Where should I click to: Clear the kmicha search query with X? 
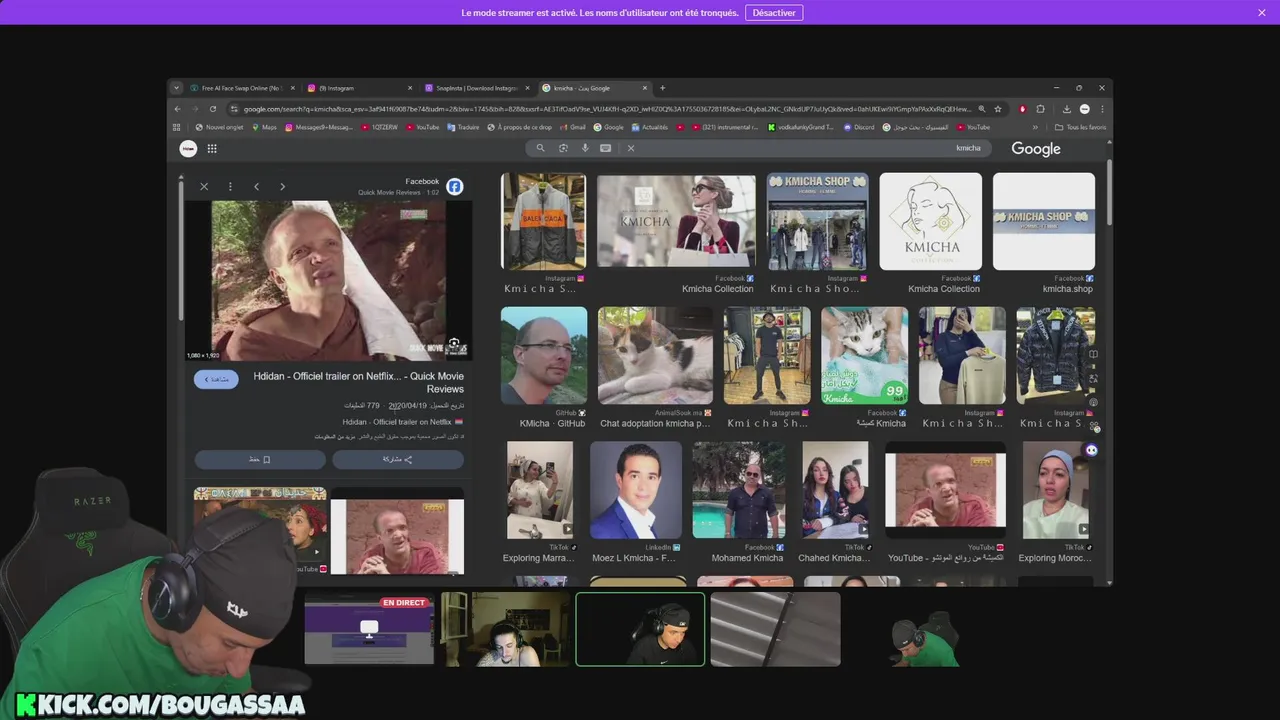630,148
